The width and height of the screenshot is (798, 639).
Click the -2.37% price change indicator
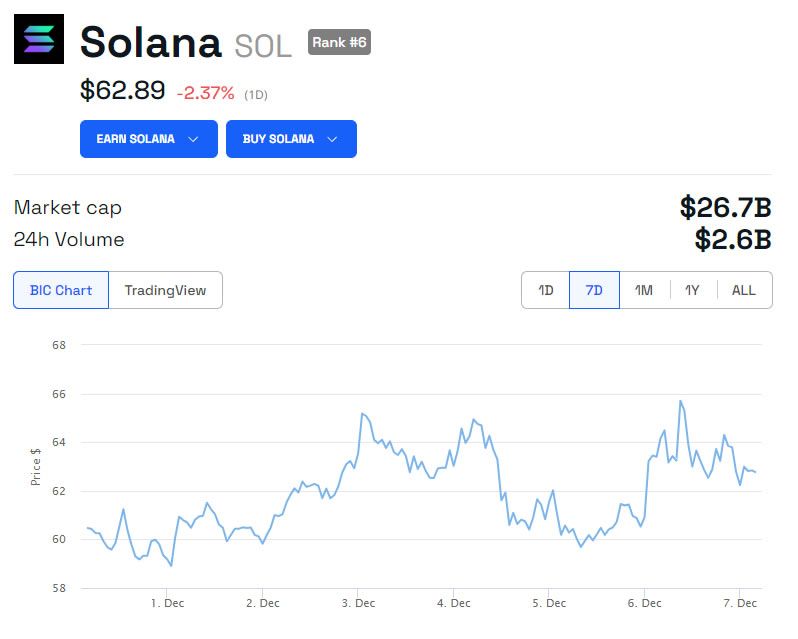point(205,93)
